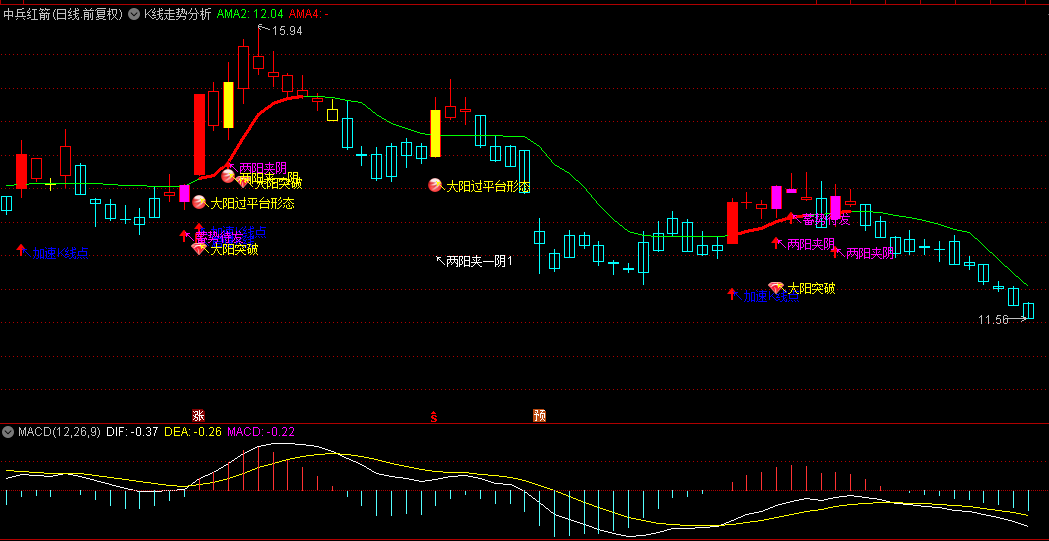Click the red arrow beside the leftmost 加速K线点
Screen dimensions: 1049x541
21,249
